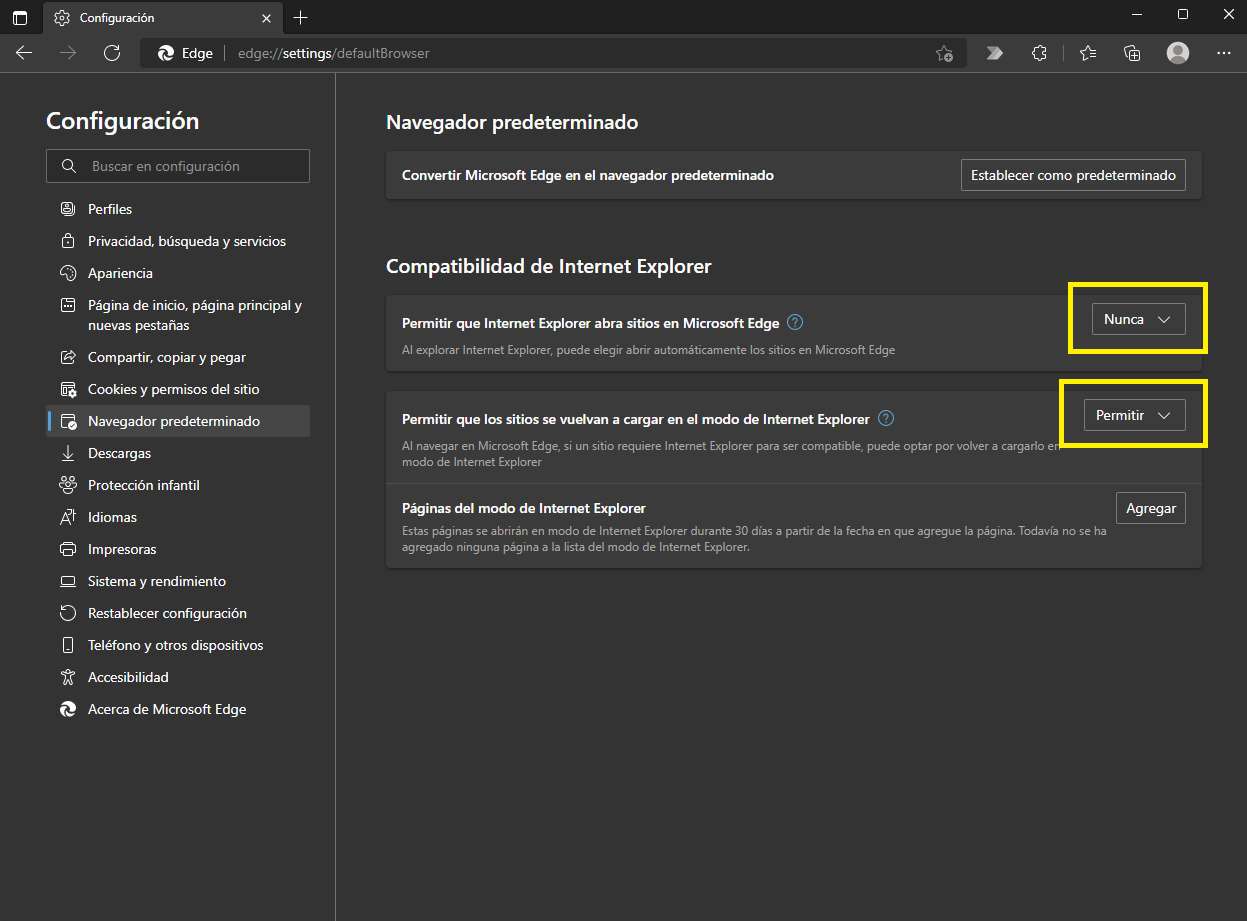Click 'Convertir Microsoft Edge en el navegador predeterminado' text

[588, 175]
